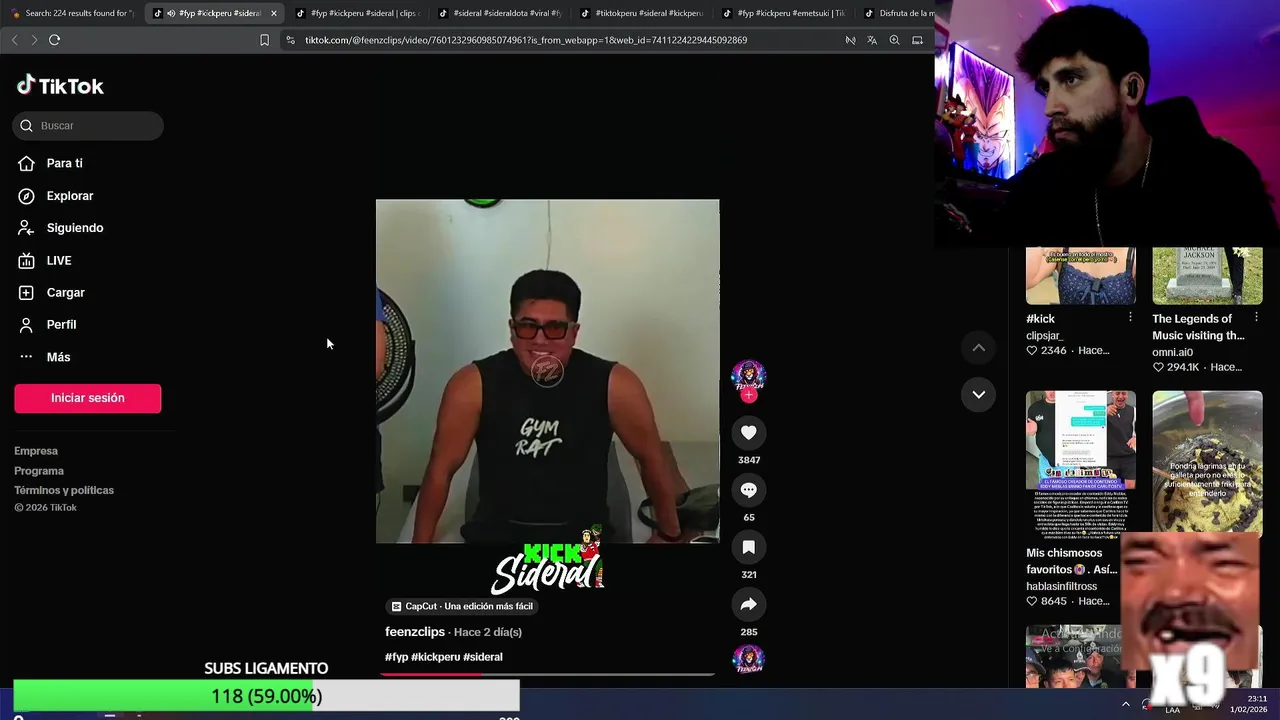Click the #sideral hashtag

pos(483,657)
